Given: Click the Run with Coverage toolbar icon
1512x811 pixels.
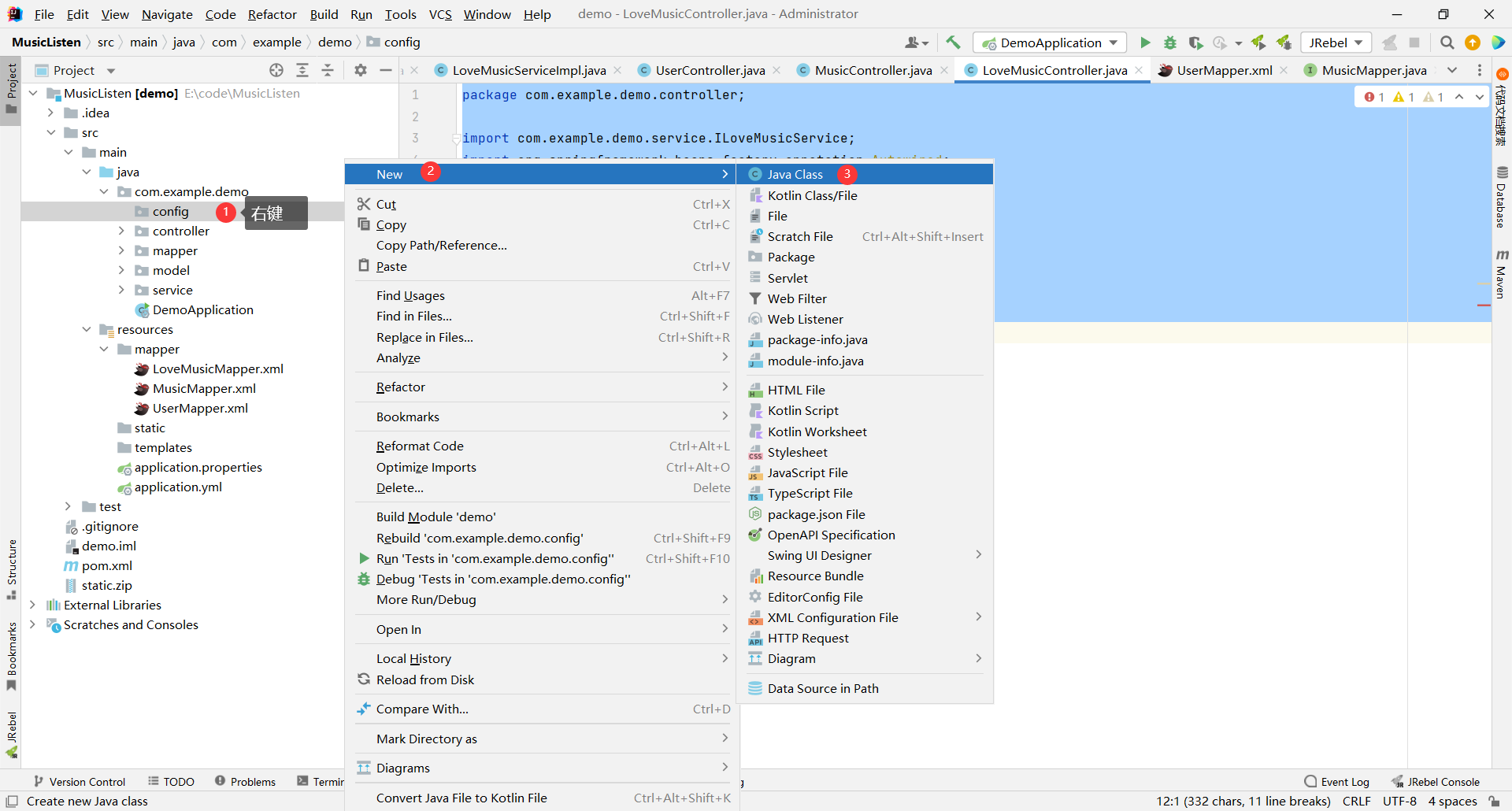Looking at the screenshot, I should click(1195, 43).
